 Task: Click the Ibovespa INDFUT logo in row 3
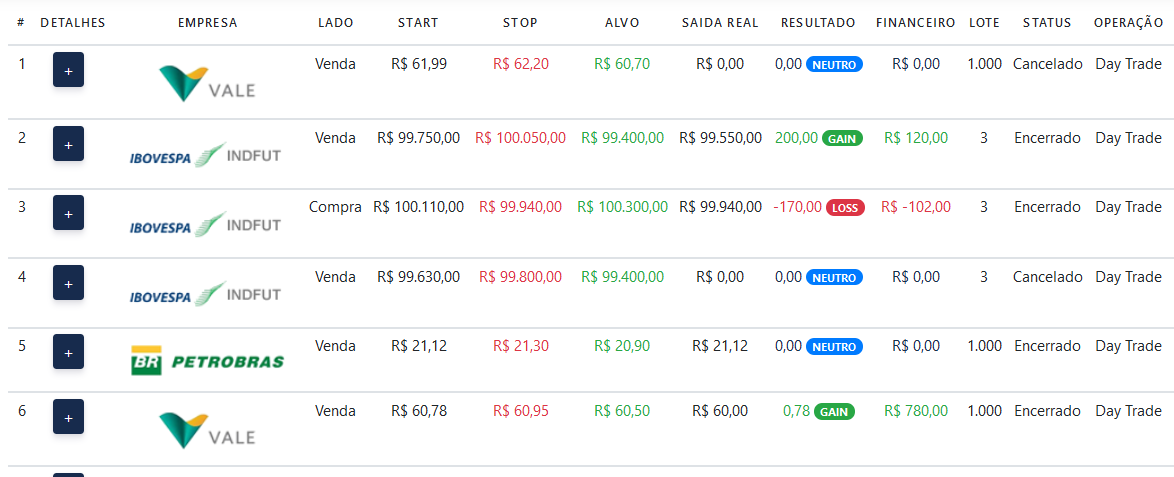pos(205,226)
